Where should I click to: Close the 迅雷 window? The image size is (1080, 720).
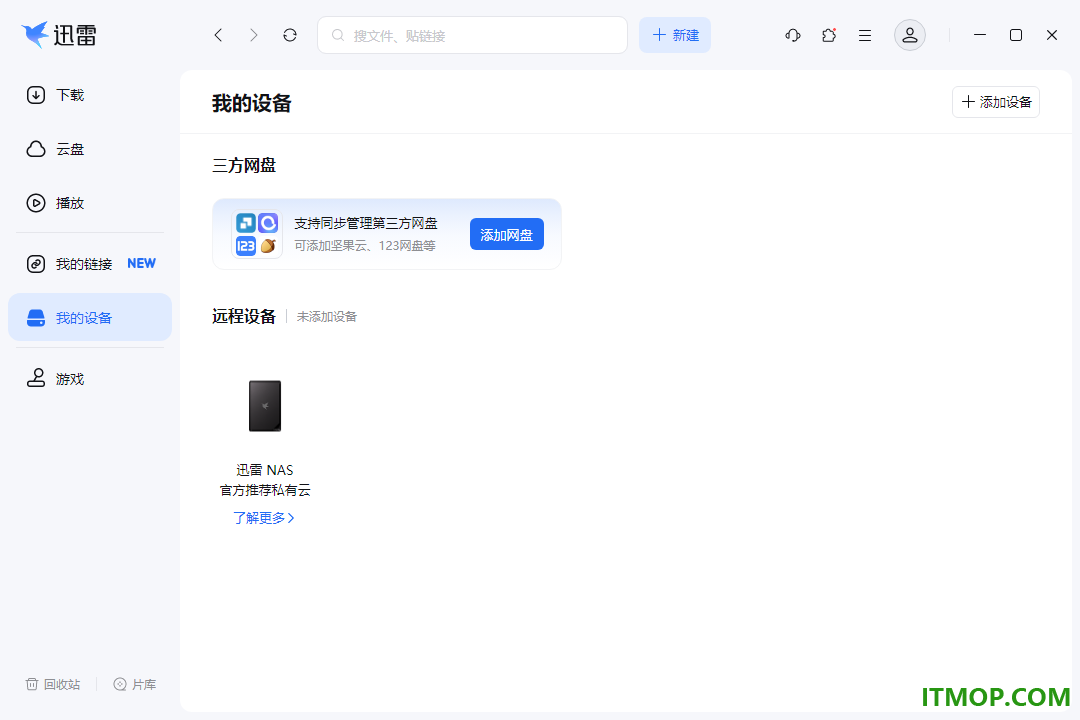pos(1052,35)
